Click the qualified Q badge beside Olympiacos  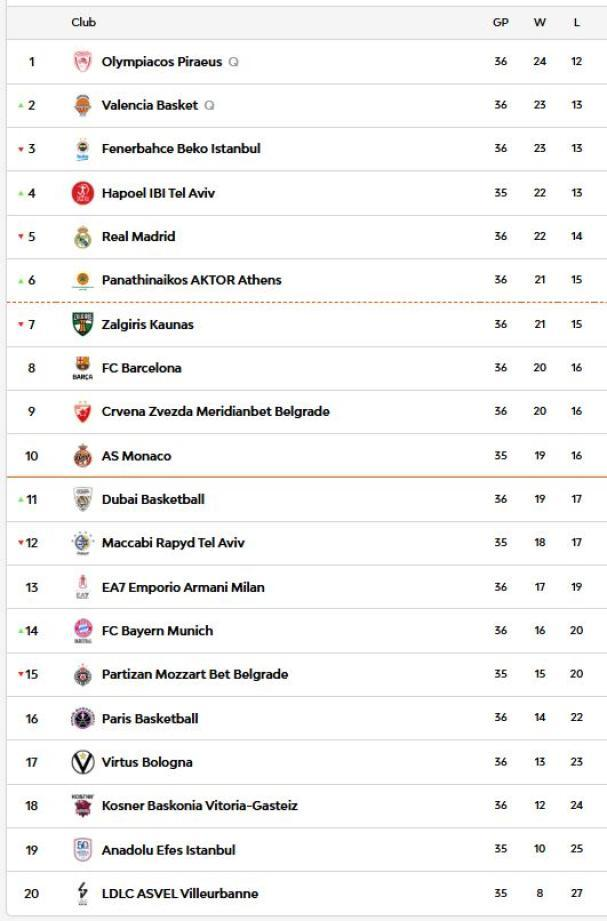233,62
